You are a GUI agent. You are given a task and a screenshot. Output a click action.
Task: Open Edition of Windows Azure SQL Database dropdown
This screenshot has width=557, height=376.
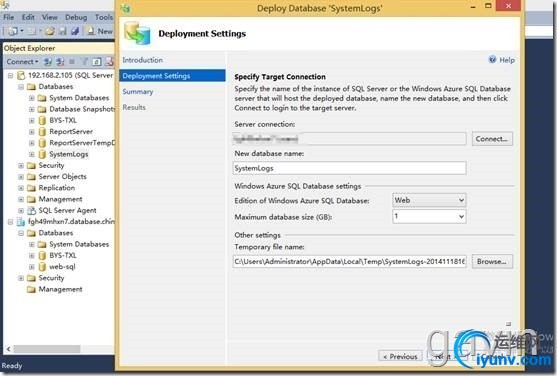tap(429, 200)
